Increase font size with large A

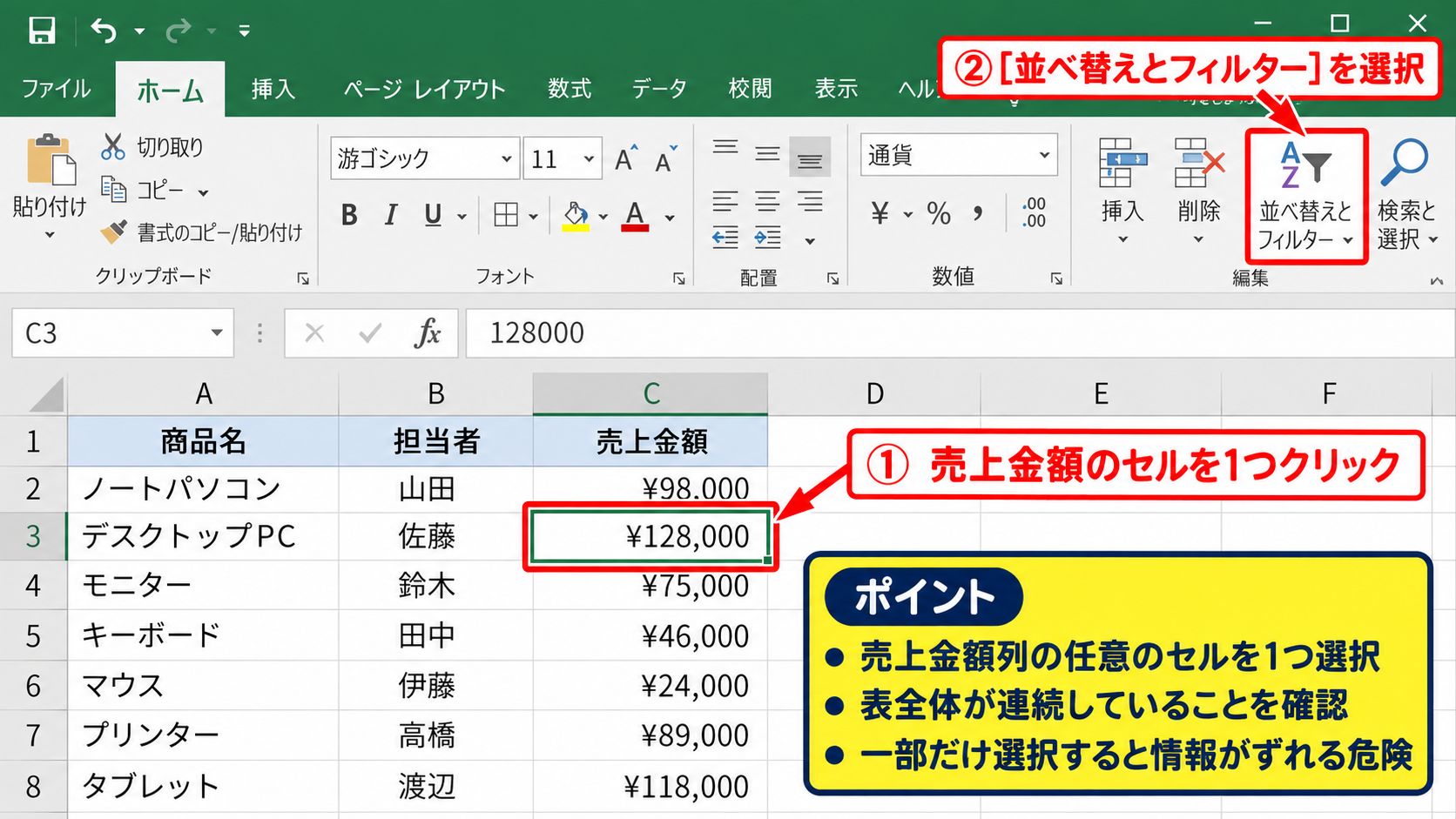point(626,158)
